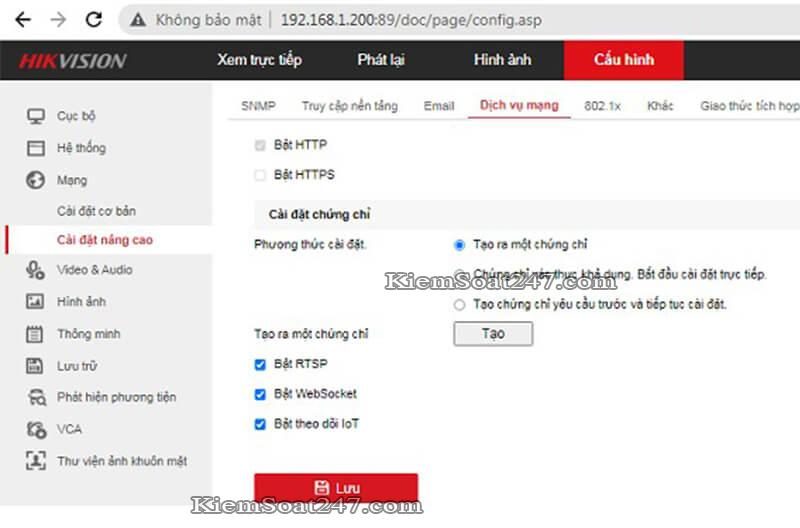Select Cài đặt nâng cao submenu item

[x=105, y=240]
